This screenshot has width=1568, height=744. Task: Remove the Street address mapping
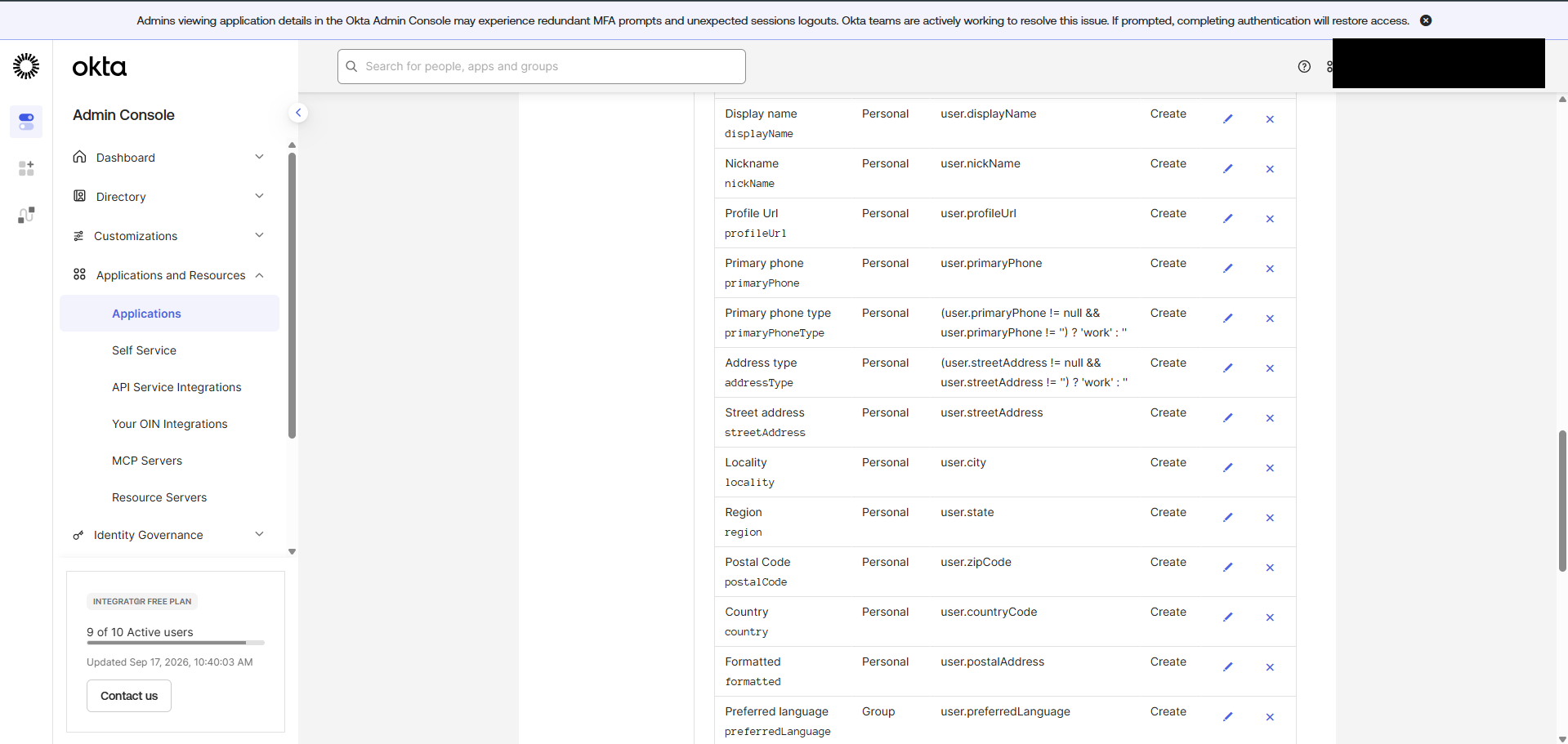[1270, 418]
